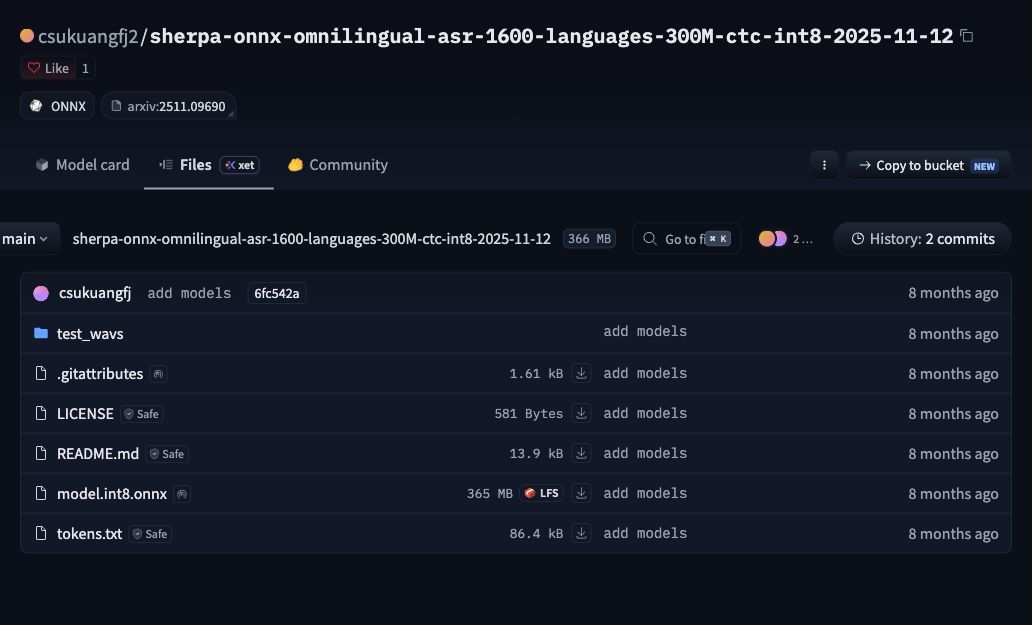Viewport: 1032px width, 625px height.
Task: Open csukuangfj committer profile
Action: click(x=95, y=293)
